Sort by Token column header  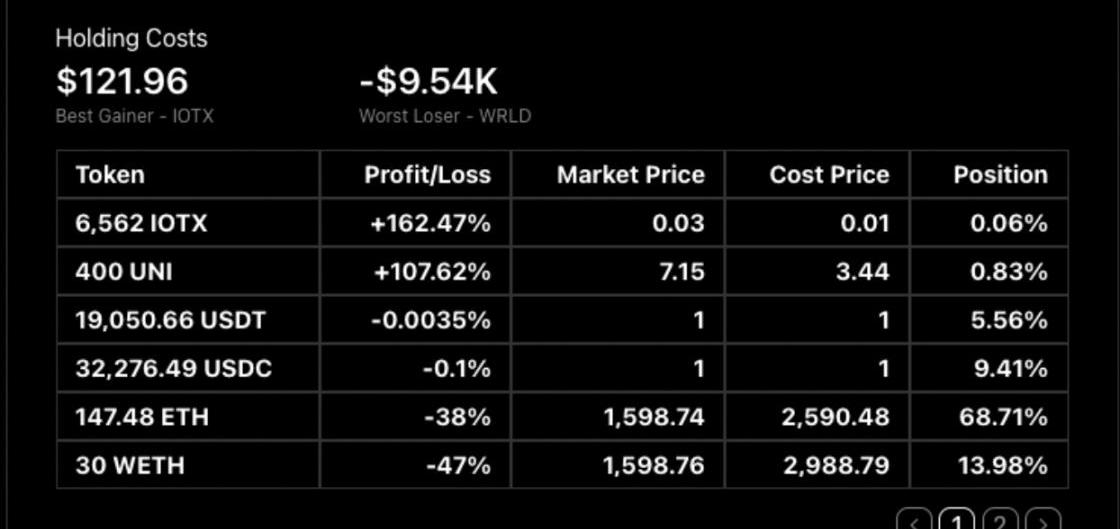tap(110, 175)
